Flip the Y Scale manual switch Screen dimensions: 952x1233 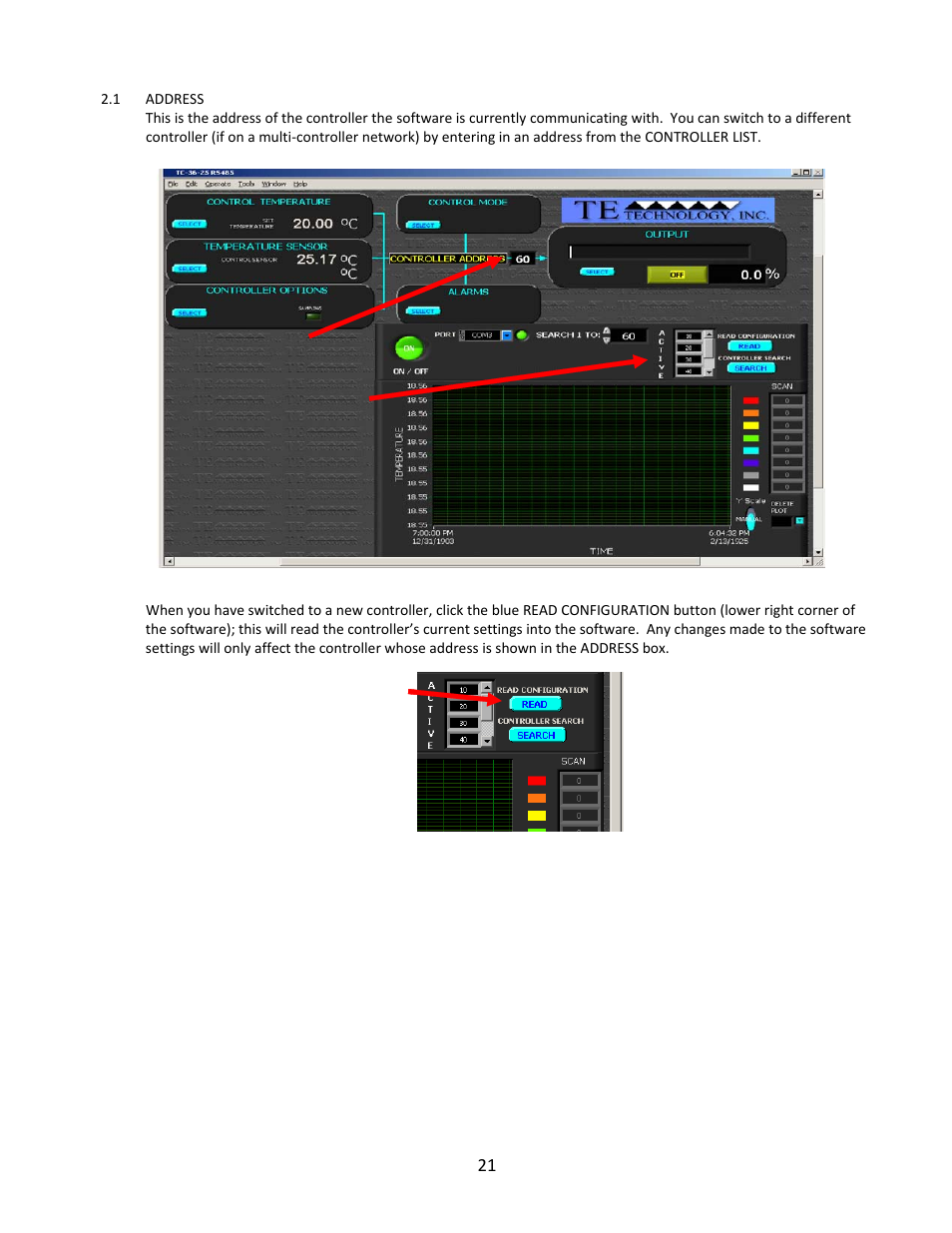point(750,518)
